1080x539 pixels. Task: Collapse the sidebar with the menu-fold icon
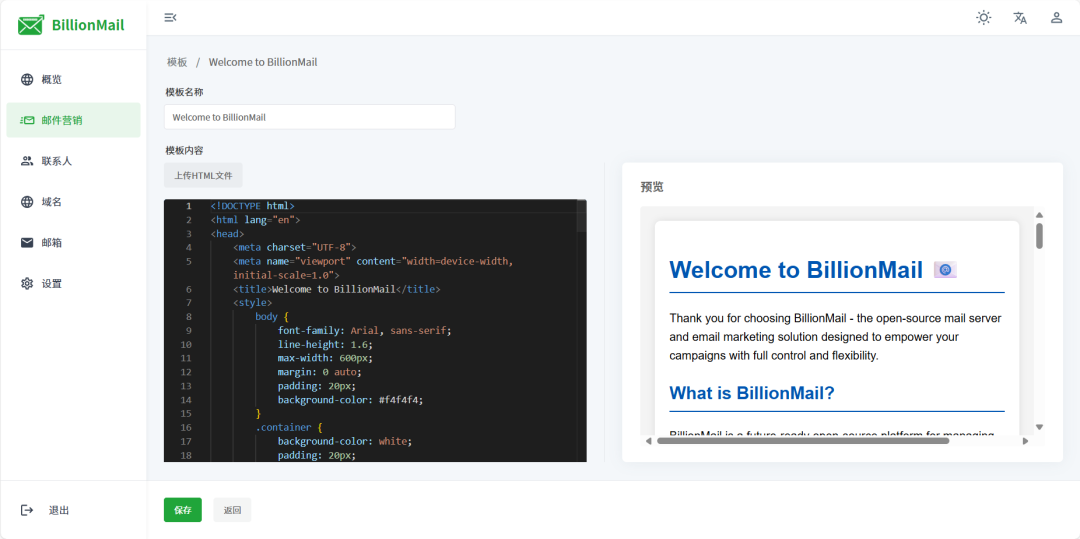tap(170, 18)
